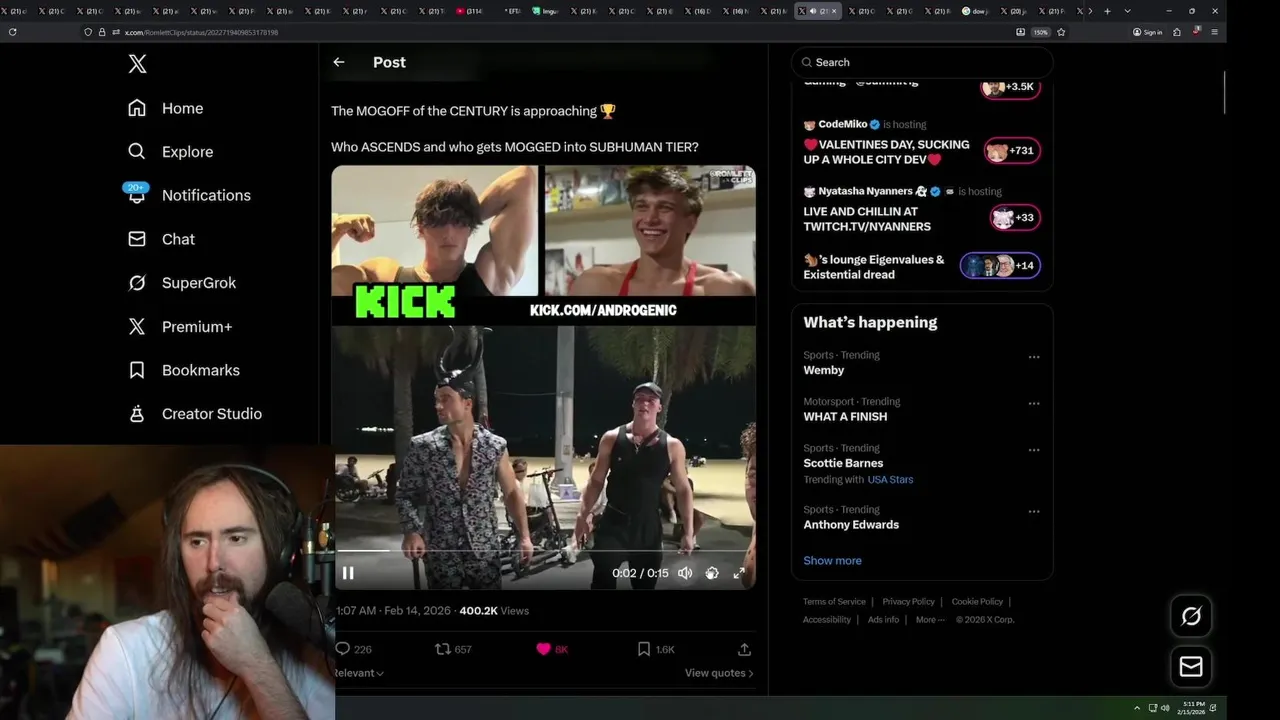Focus the X Search field

[922, 62]
